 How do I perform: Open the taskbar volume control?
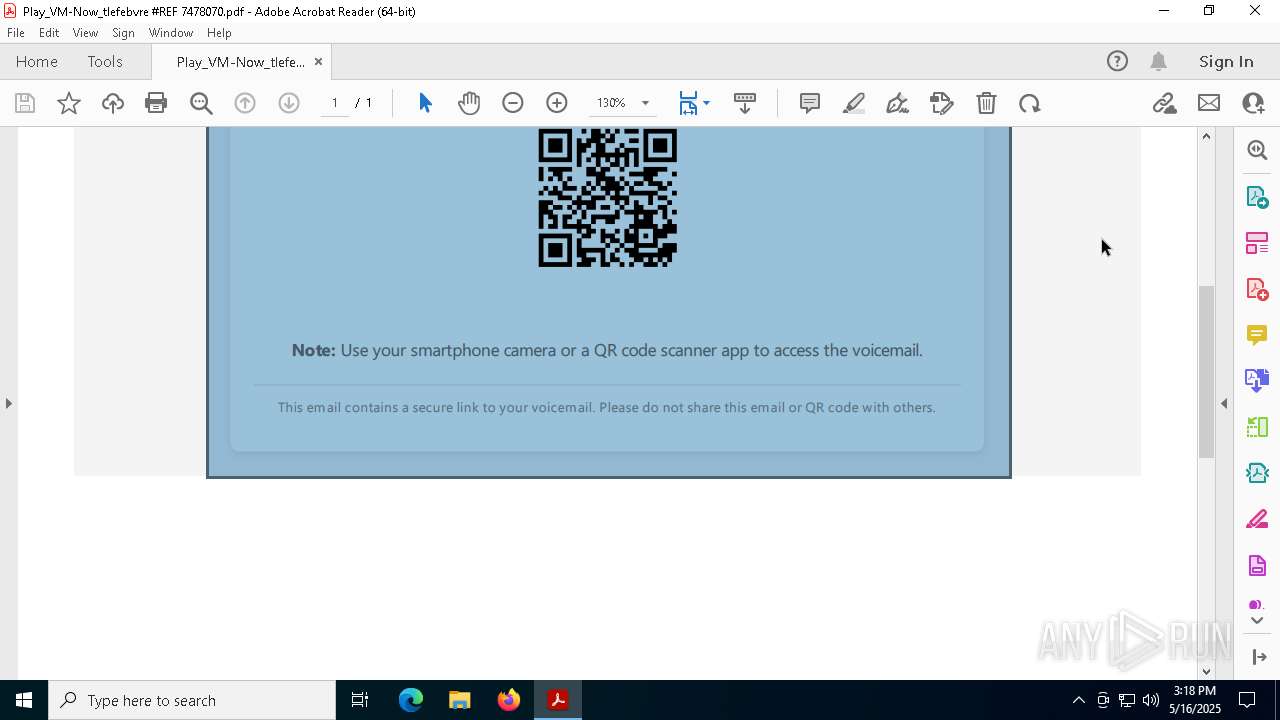1150,700
